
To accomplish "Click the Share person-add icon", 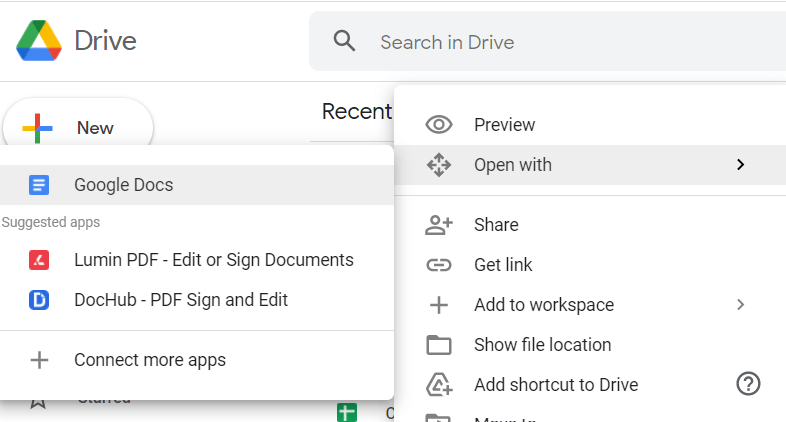I will [x=439, y=225].
